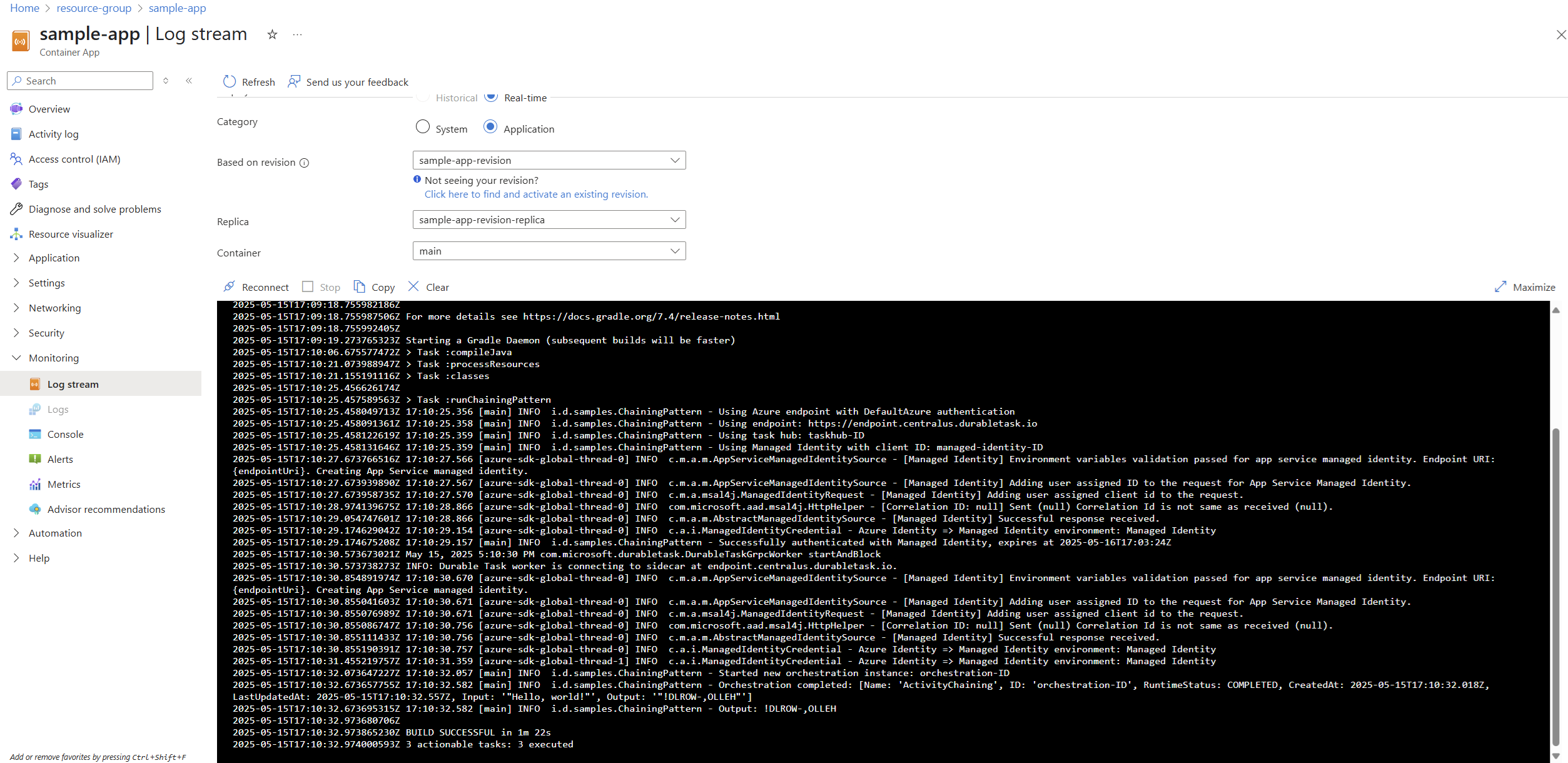Screen dimensions: 1568x763
Task: Select Diagnose and solve problems
Action: [x=94, y=209]
